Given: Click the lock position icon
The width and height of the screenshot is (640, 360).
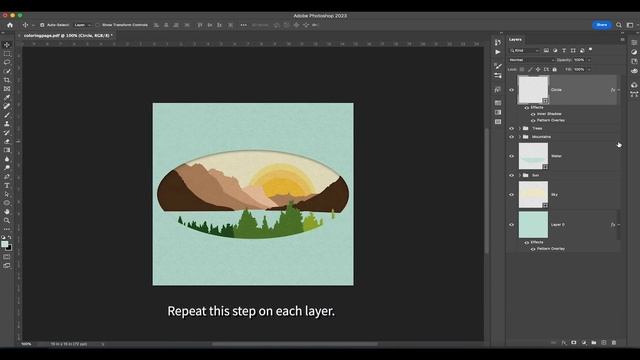Looking at the screenshot, I should click(x=538, y=69).
